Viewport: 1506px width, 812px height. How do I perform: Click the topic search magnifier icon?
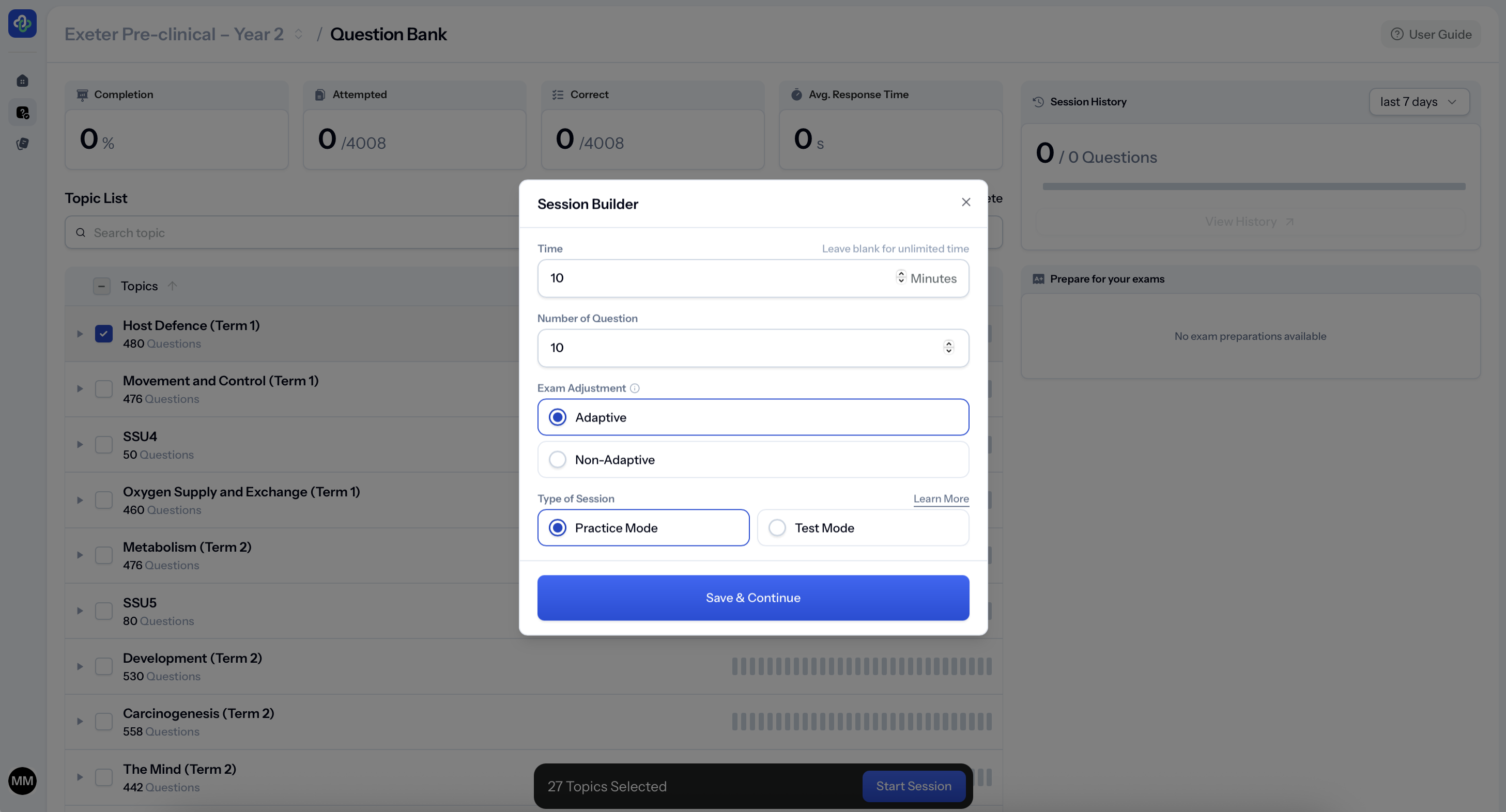tap(81, 232)
